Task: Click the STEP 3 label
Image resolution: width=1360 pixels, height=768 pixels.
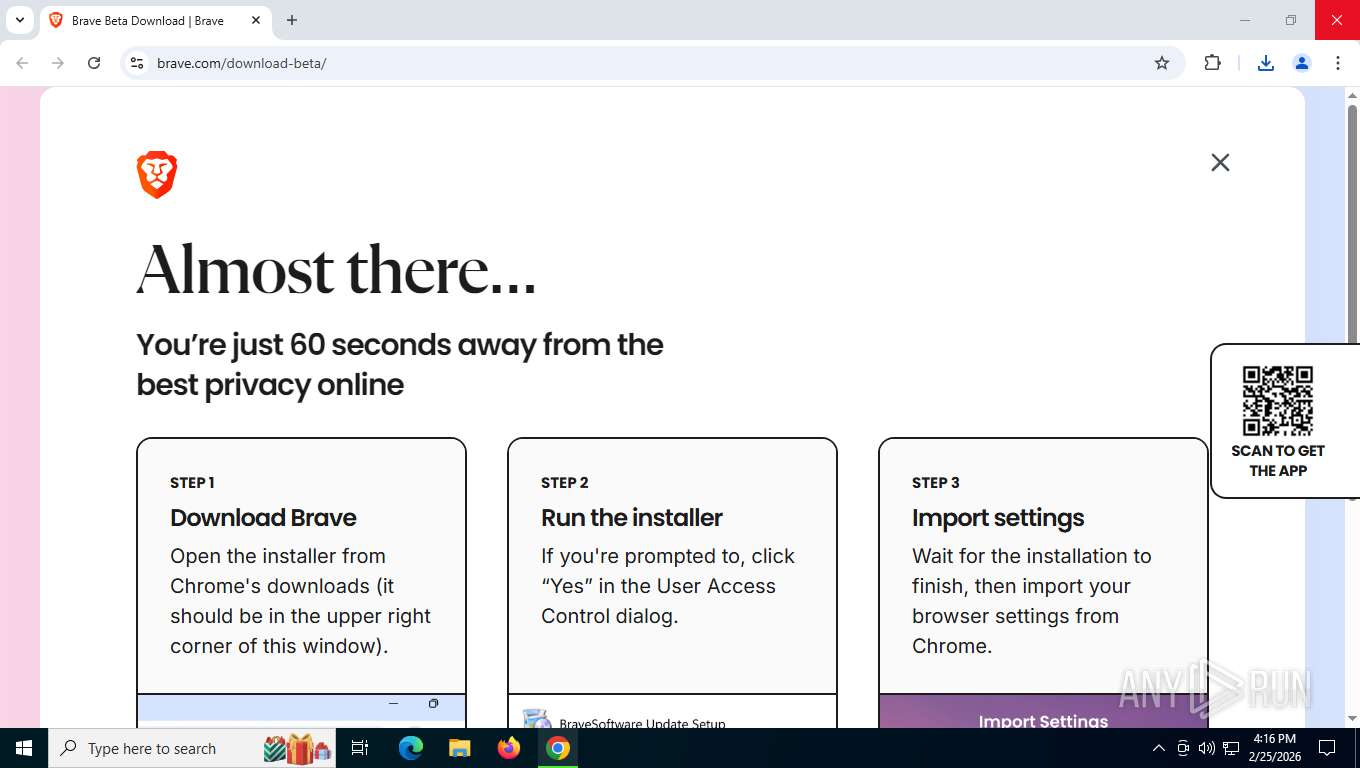Action: pyautogui.click(x=936, y=482)
